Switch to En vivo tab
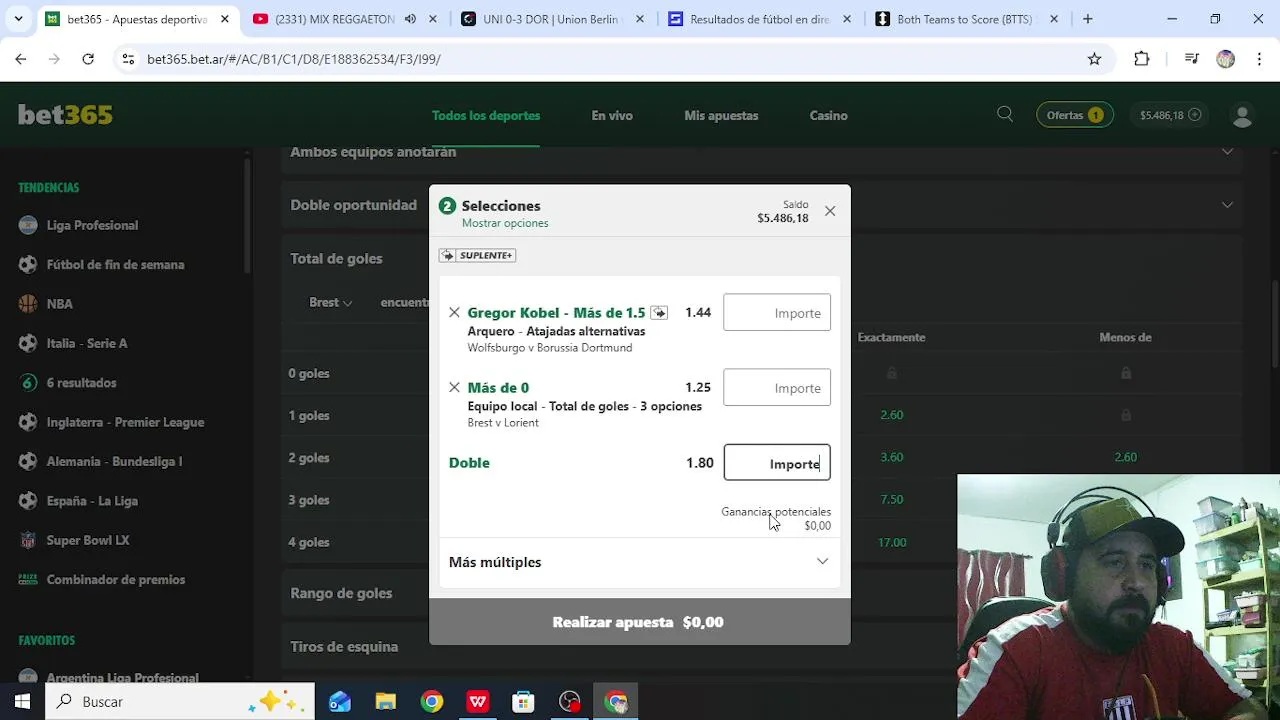This screenshot has width=1280, height=720. point(612,116)
